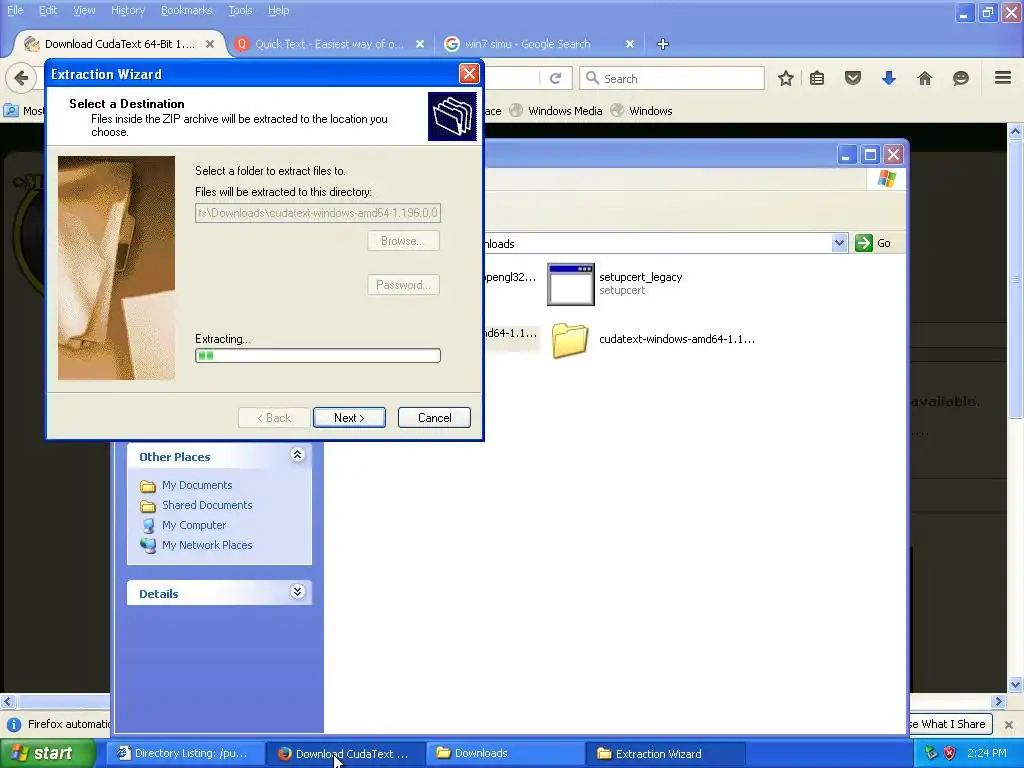Switch to the Quick Text browser tab
Screen dimensions: 1024x768
point(329,44)
